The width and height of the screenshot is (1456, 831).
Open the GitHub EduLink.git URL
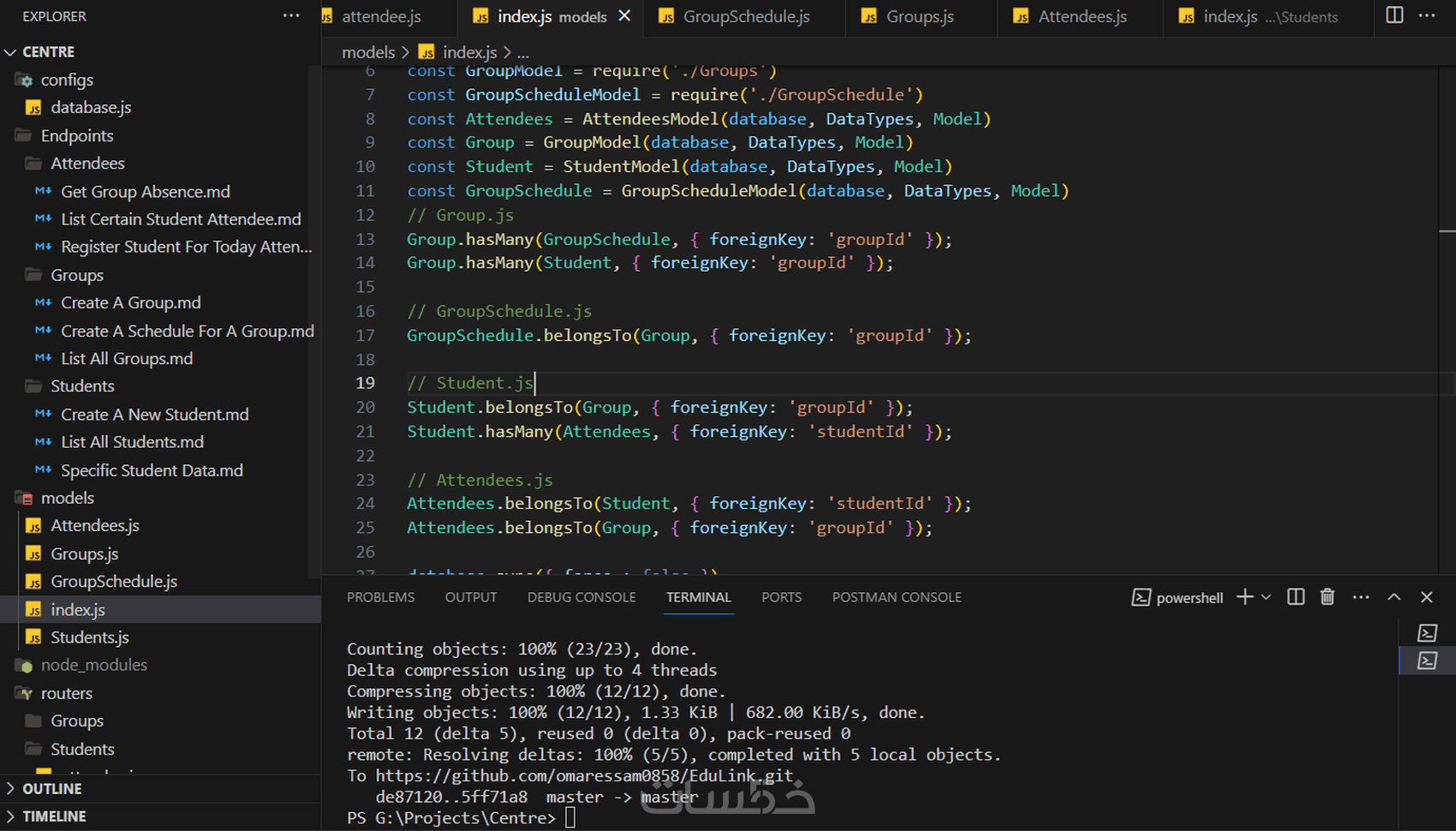584,776
